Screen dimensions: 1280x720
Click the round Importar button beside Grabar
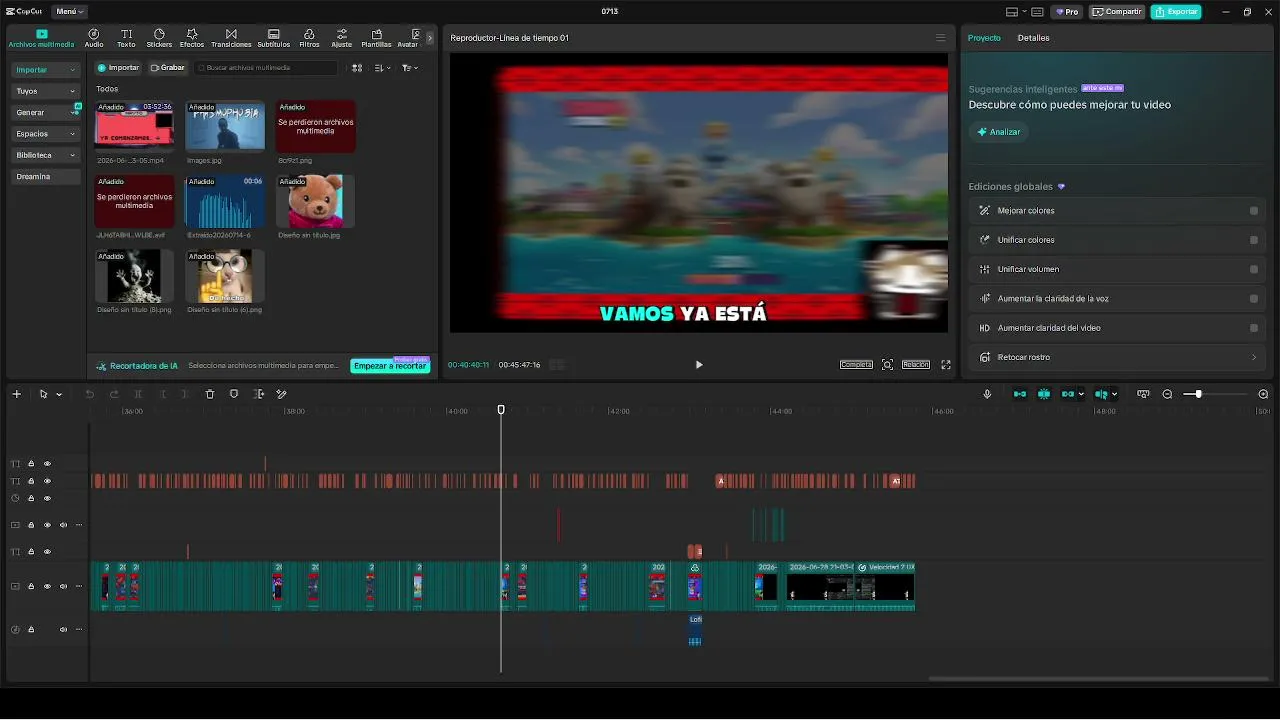[x=118, y=68]
